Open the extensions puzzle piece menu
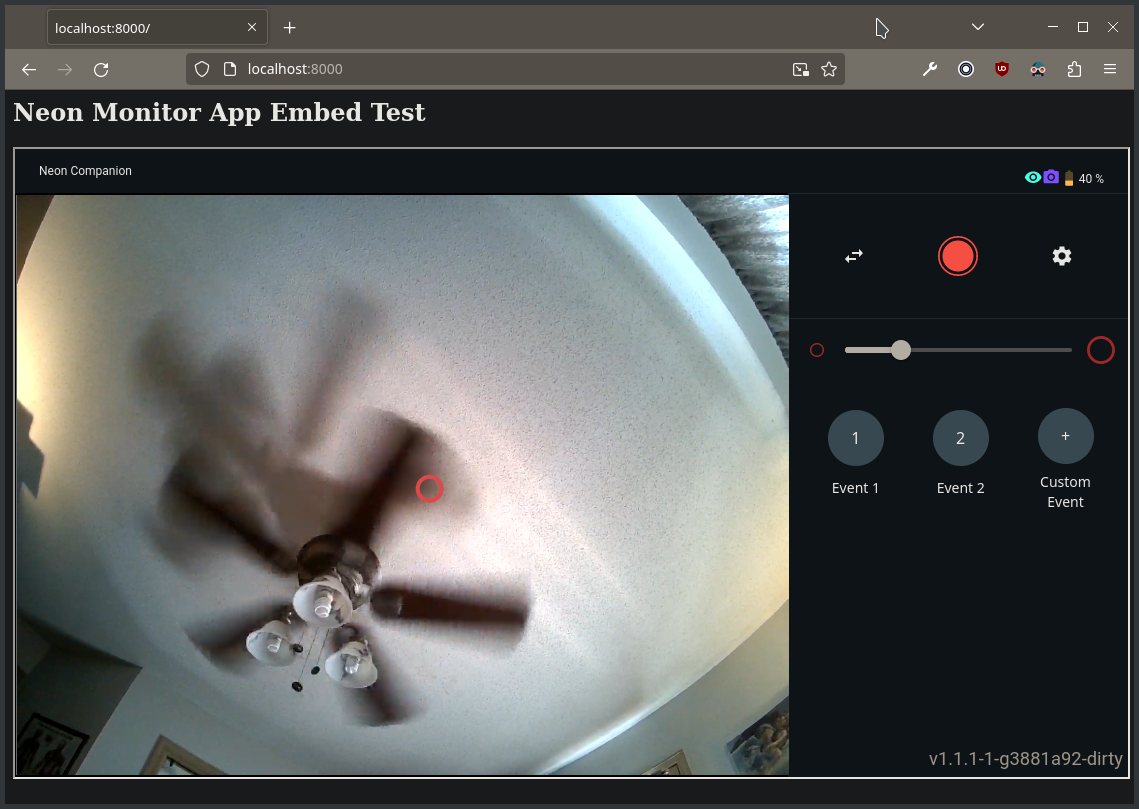The image size is (1139, 809). pyautogui.click(x=1074, y=70)
